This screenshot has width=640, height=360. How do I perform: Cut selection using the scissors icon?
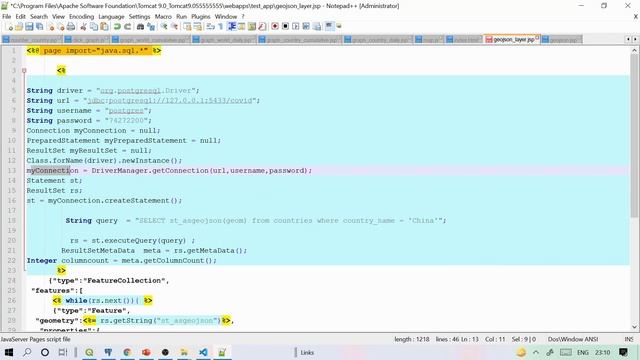pyautogui.click(x=83, y=27)
